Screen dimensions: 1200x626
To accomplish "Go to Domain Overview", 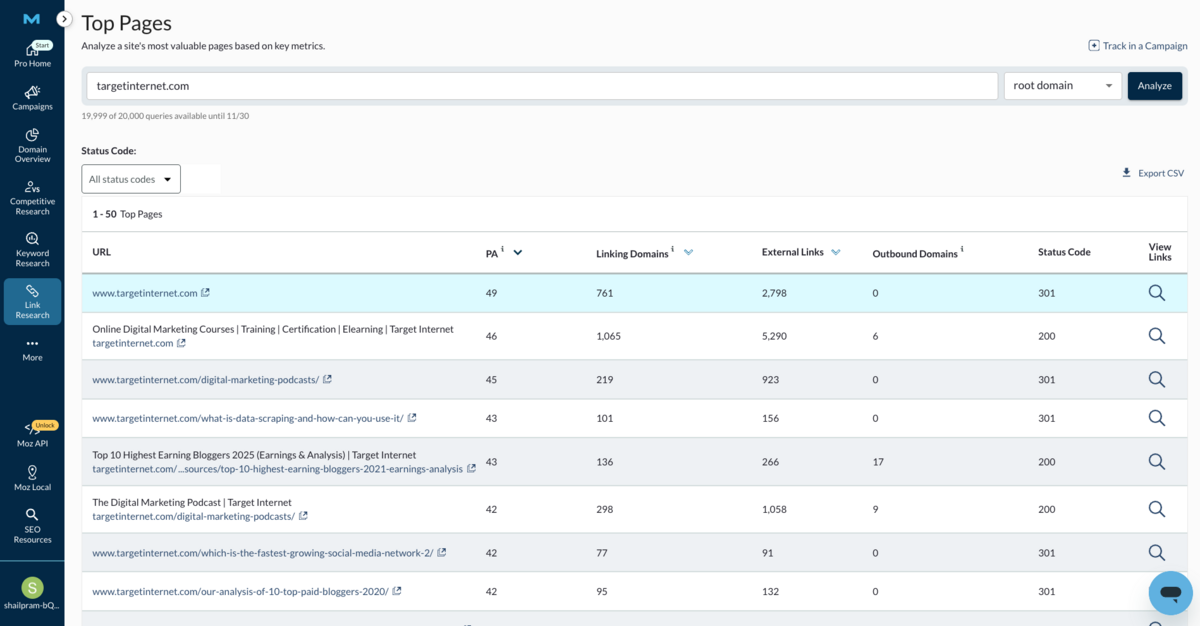I will pyautogui.click(x=32, y=146).
